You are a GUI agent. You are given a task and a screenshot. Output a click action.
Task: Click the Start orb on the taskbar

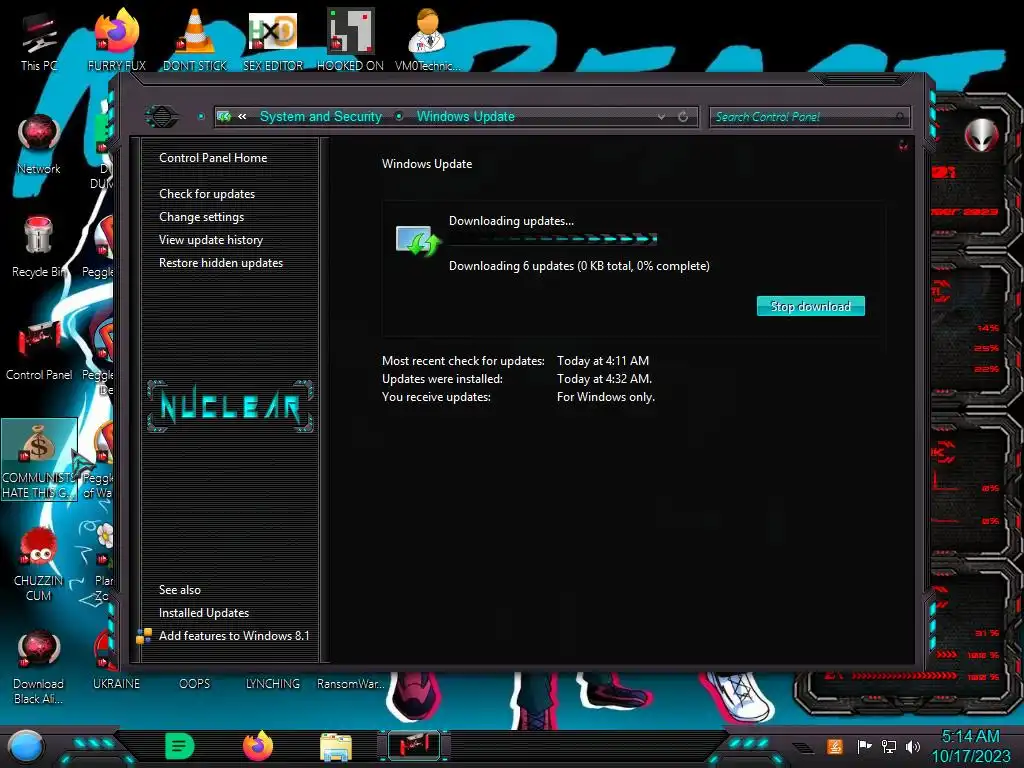tap(25, 746)
